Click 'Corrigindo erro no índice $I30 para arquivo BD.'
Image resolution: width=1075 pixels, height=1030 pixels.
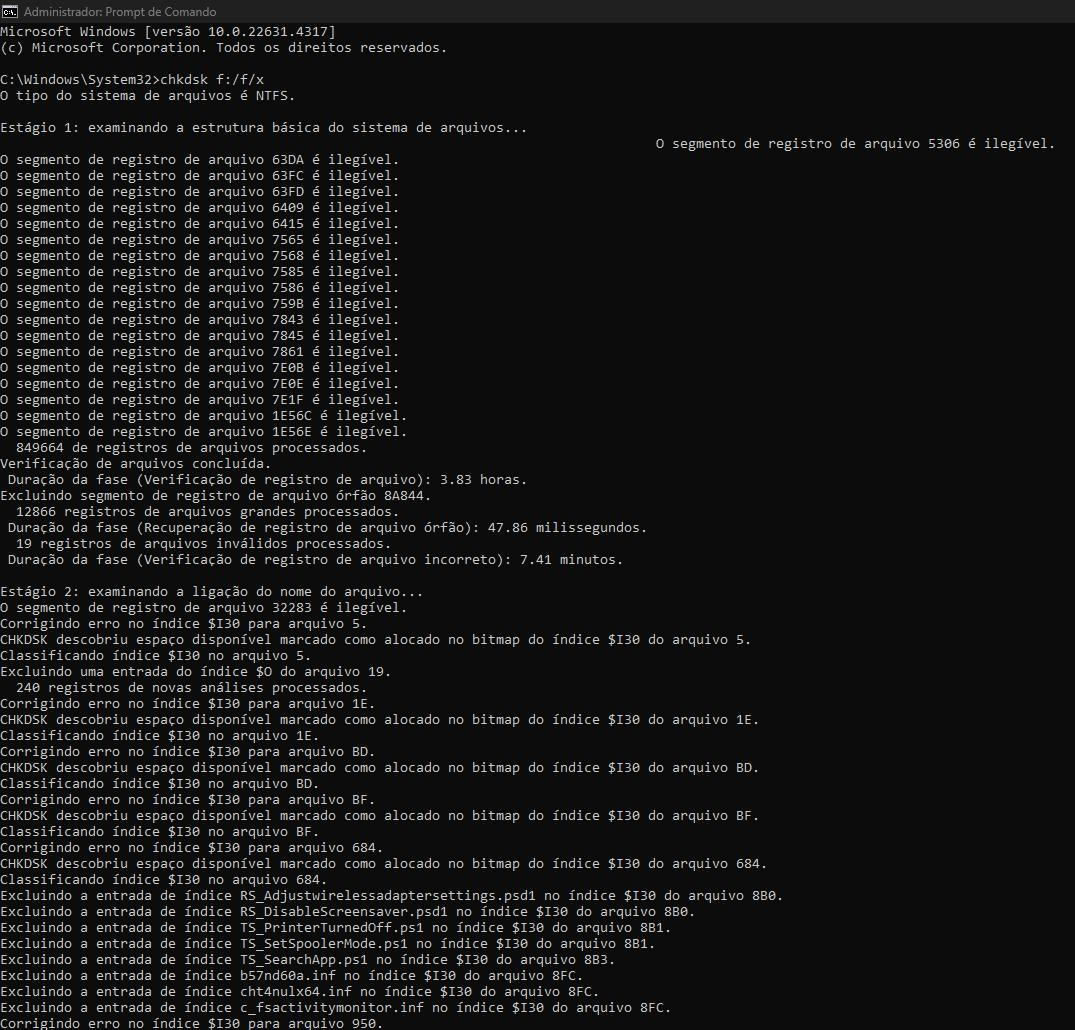click(x=188, y=752)
